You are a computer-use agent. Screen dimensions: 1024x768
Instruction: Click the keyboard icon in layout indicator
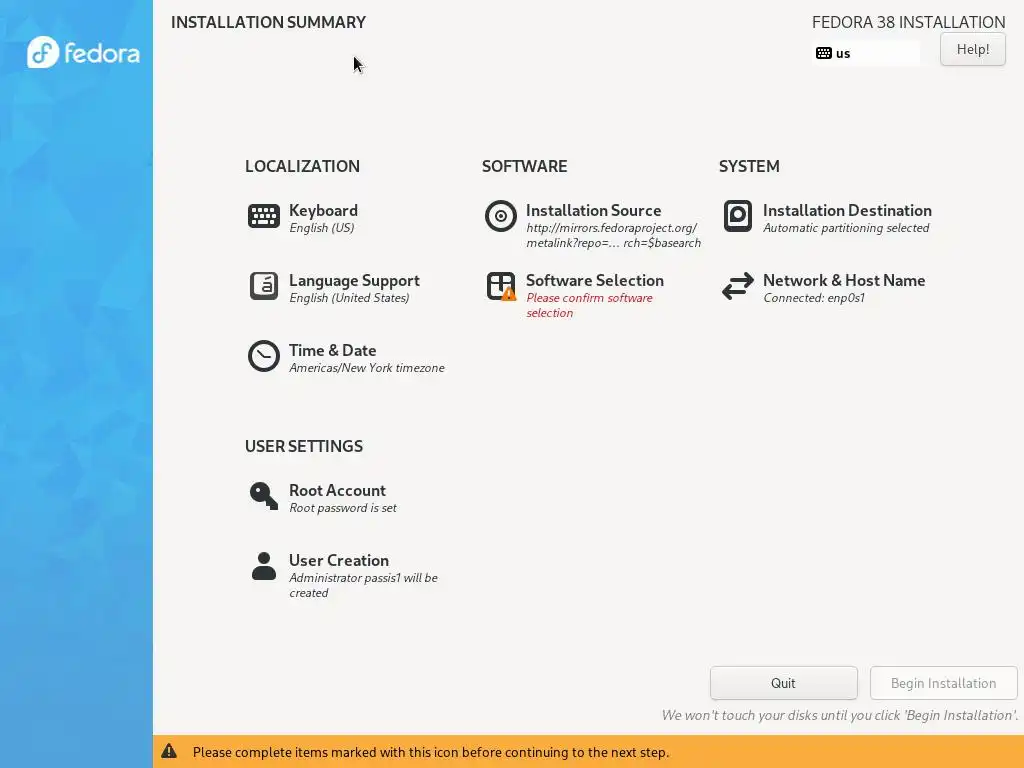[824, 54]
